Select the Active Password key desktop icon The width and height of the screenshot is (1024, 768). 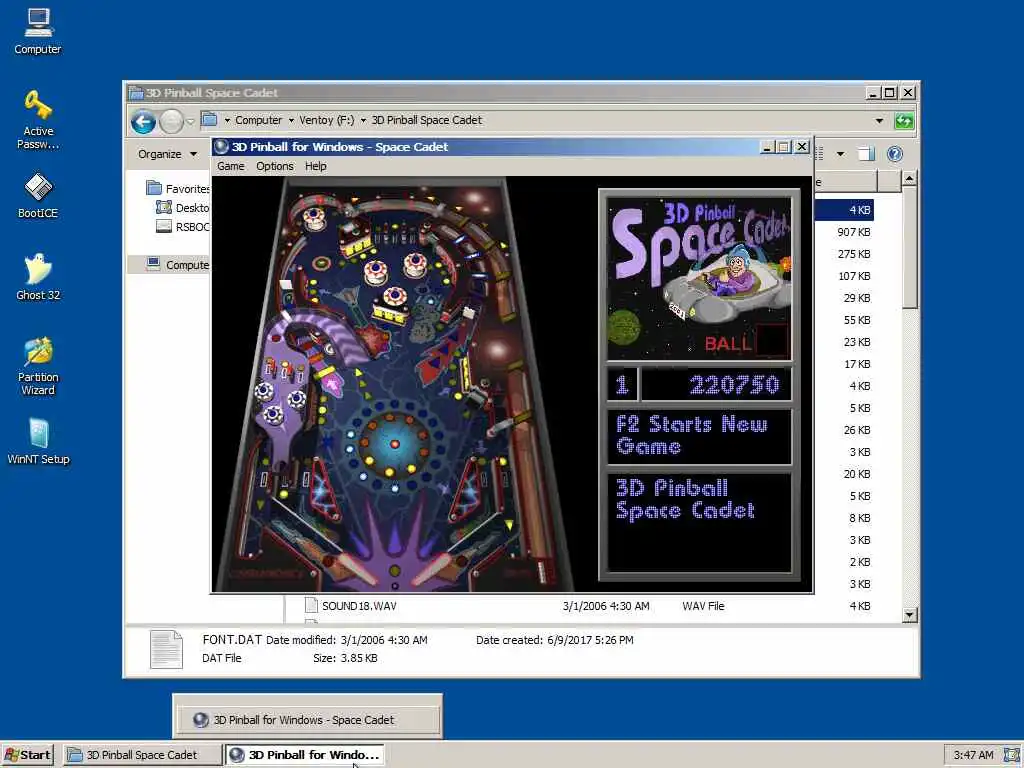(38, 120)
